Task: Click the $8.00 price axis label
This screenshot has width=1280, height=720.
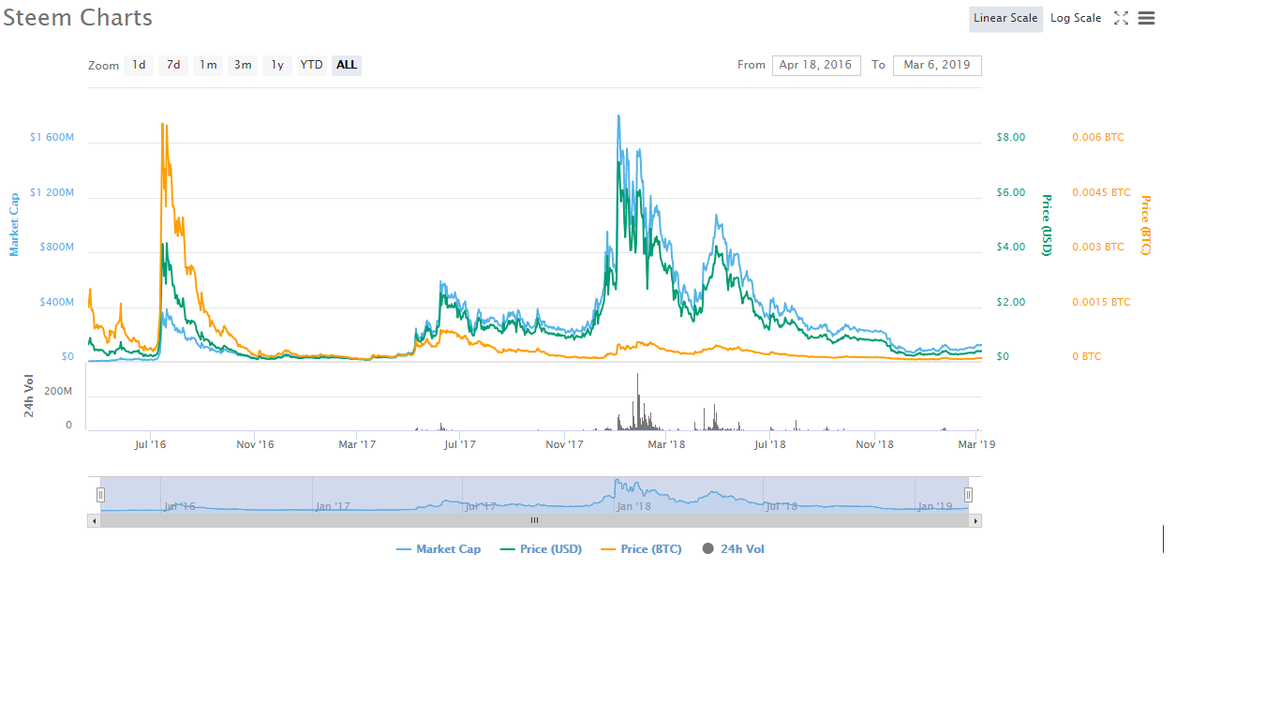Action: click(x=1011, y=137)
